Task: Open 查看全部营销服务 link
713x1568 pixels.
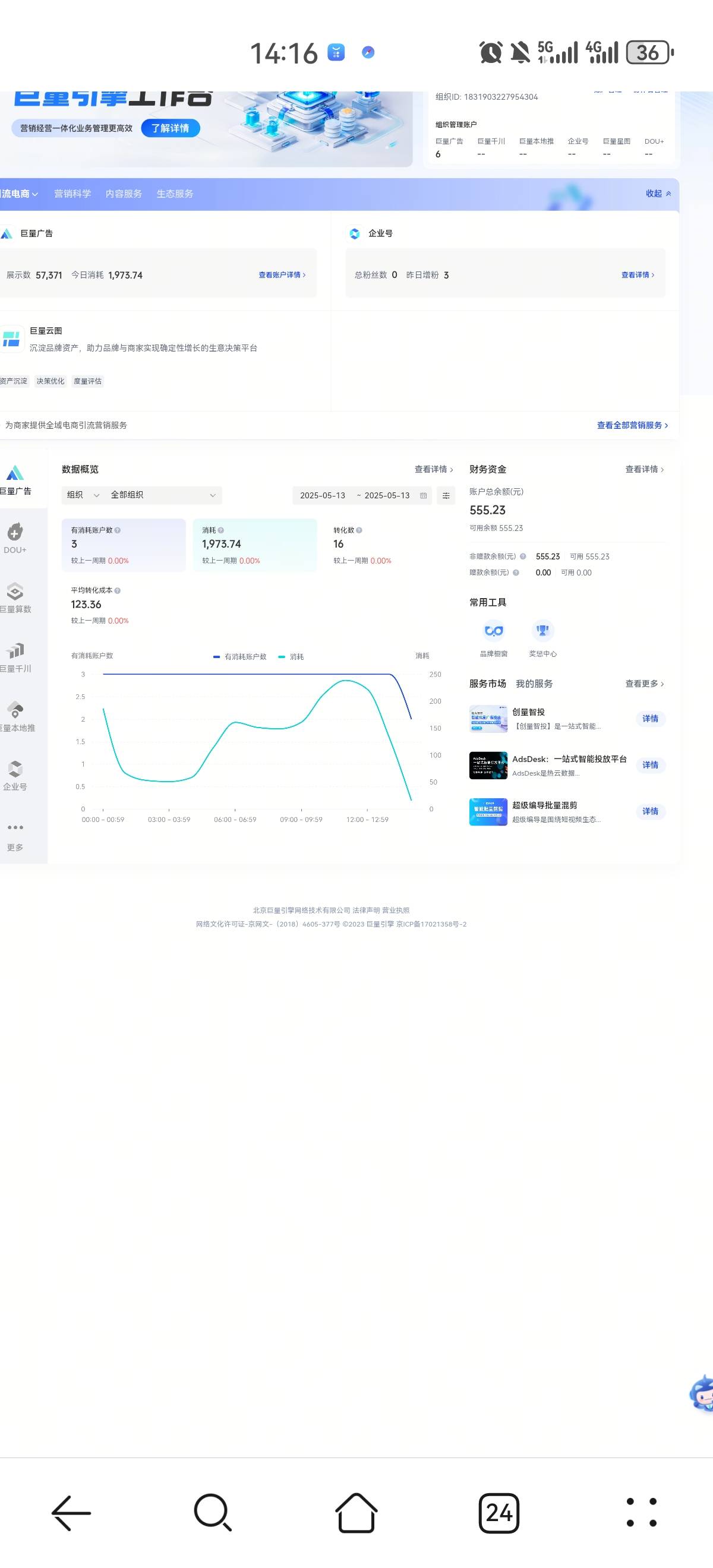Action: (632, 425)
